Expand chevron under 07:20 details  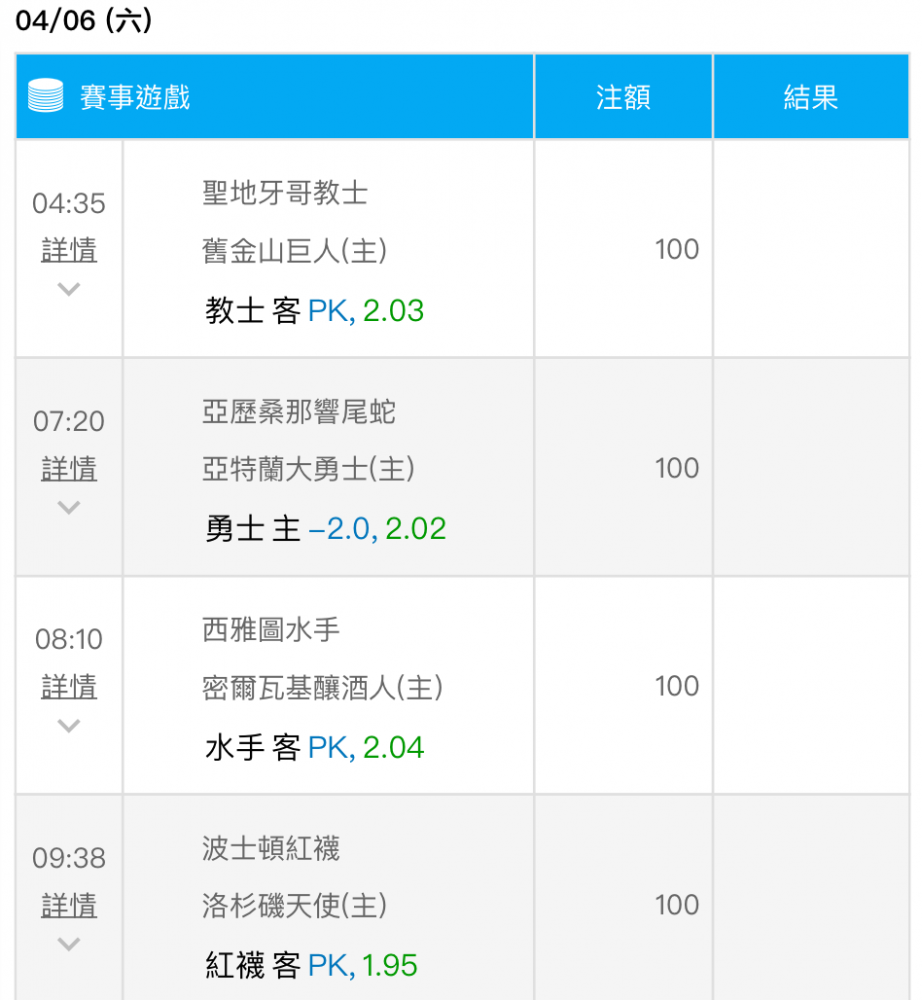tap(69, 507)
